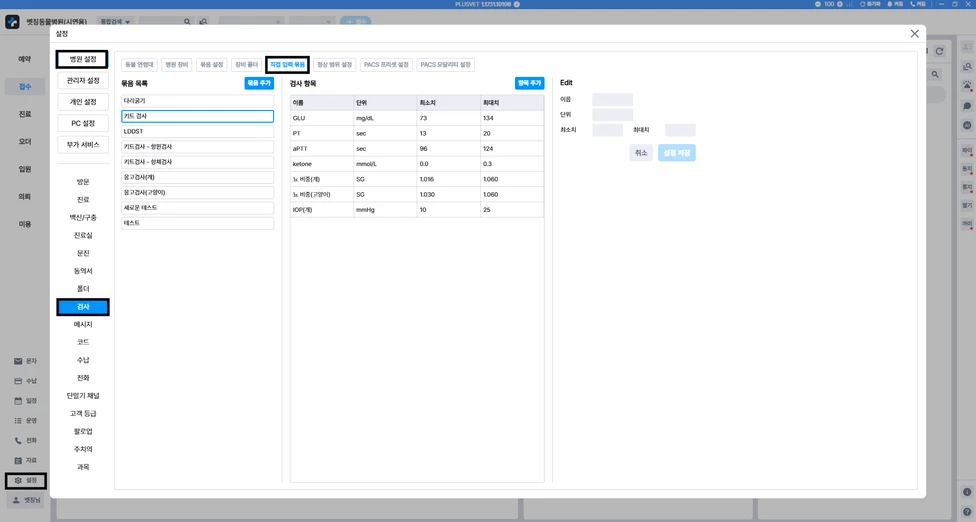Switch to the 정상 범위 설정 tab

[x=334, y=65]
